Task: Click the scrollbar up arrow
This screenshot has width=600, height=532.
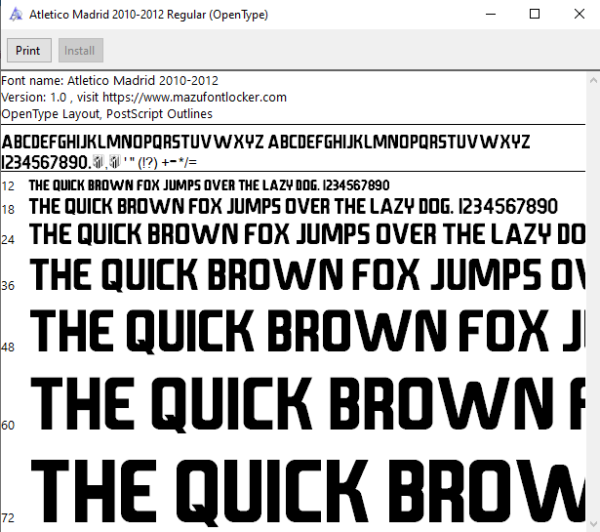Action: click(x=593, y=80)
